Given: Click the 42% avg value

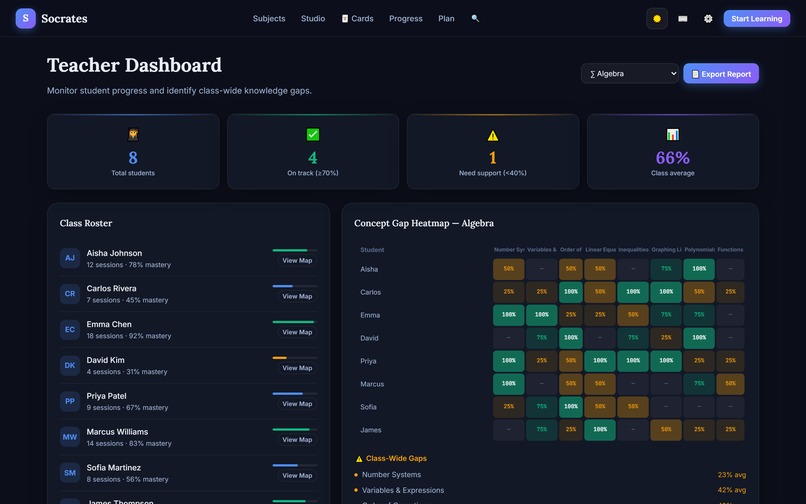Looking at the screenshot, I should [731, 490].
